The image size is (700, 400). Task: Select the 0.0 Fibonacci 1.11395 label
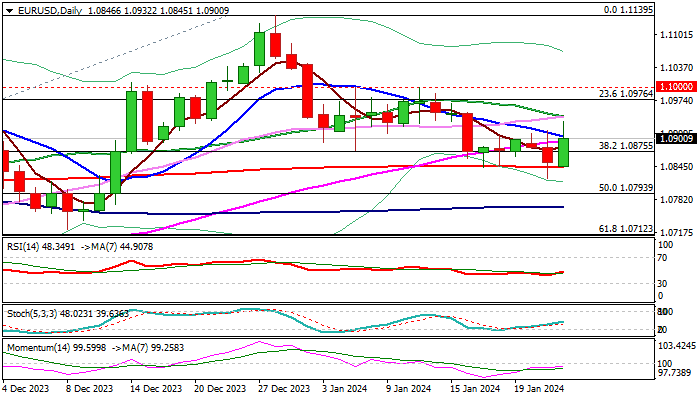(x=633, y=8)
